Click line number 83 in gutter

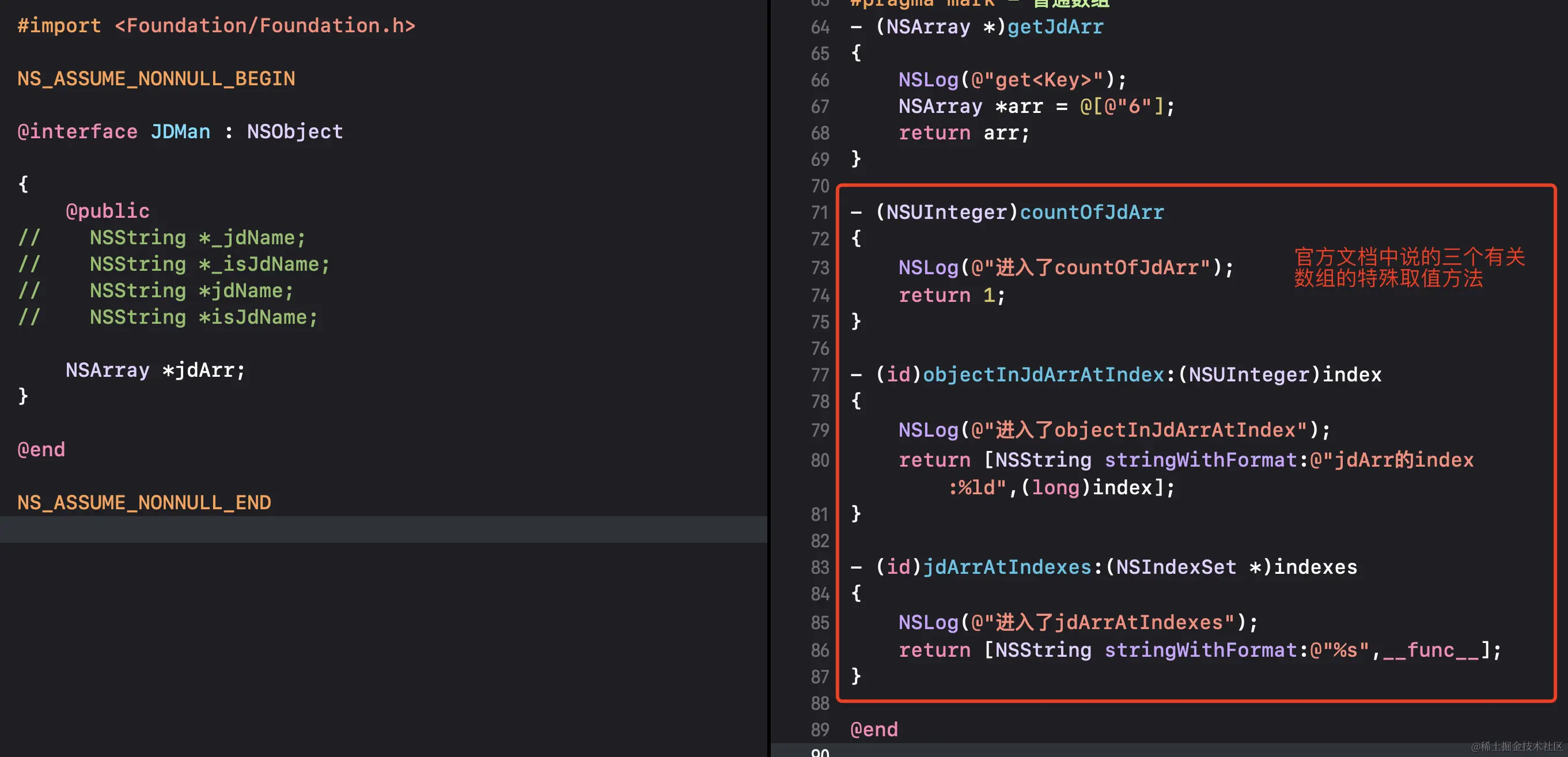(819, 567)
